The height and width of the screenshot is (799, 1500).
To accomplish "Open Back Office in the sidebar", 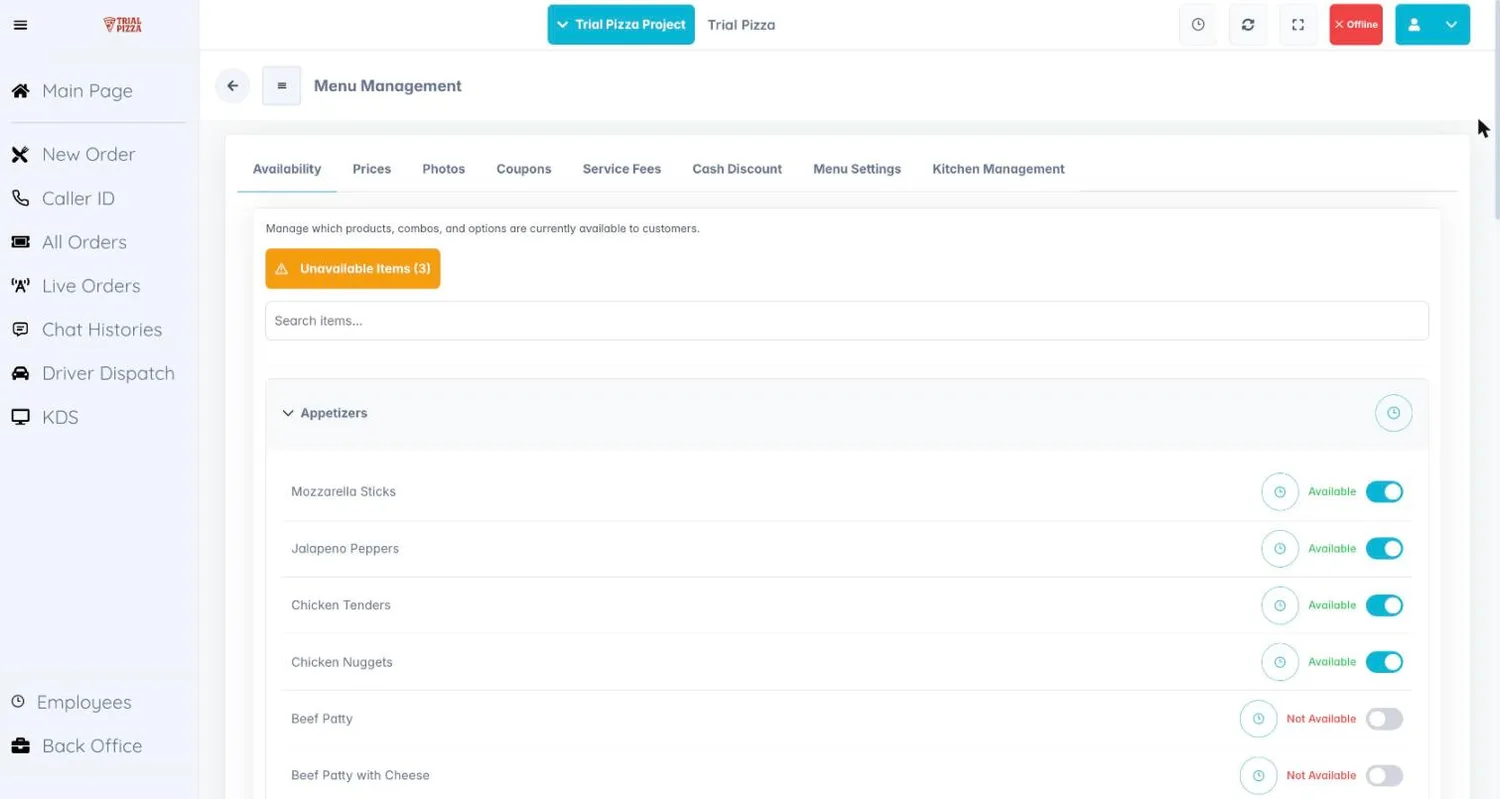I will [x=77, y=746].
